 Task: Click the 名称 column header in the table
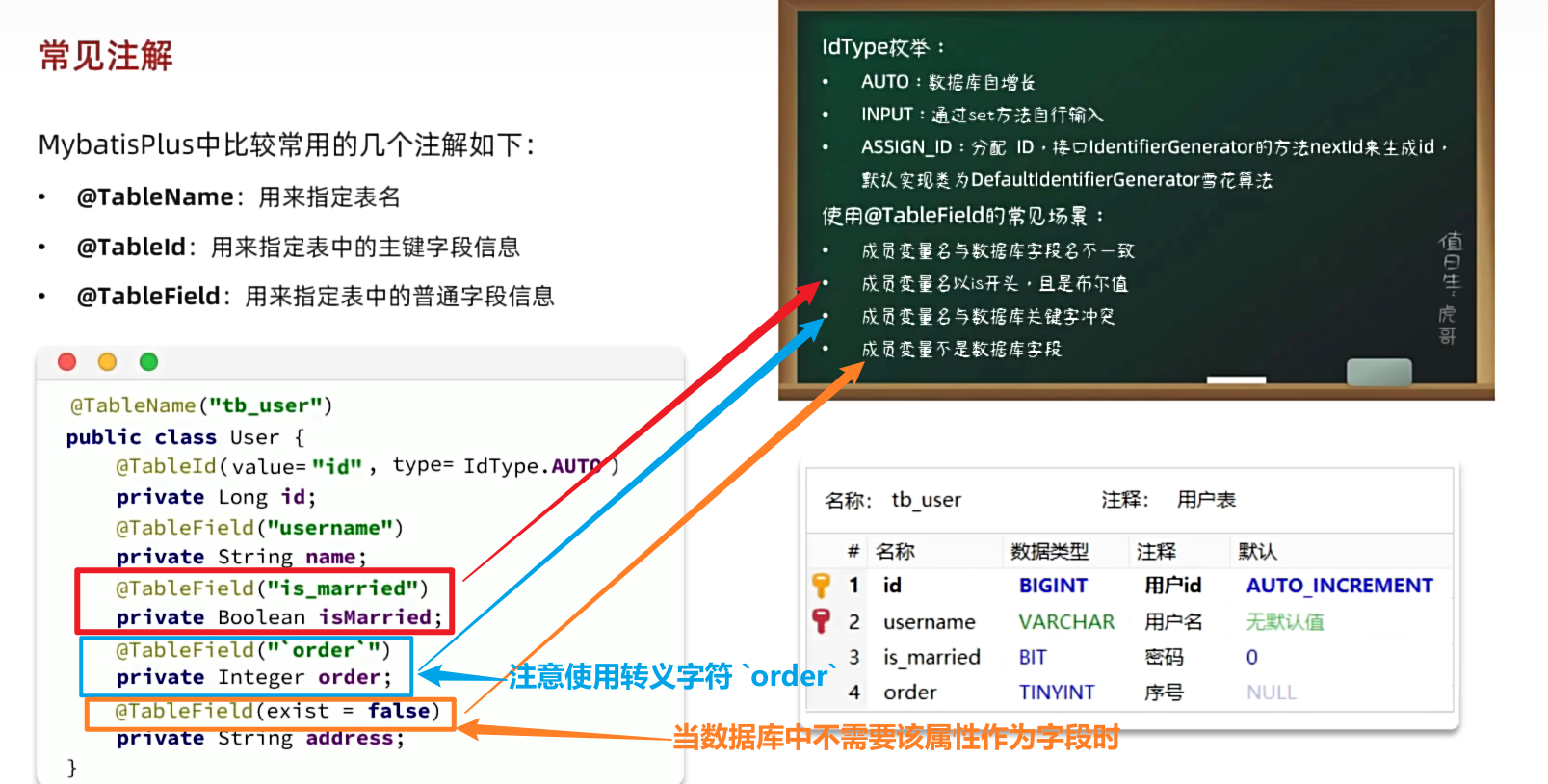coord(895,551)
